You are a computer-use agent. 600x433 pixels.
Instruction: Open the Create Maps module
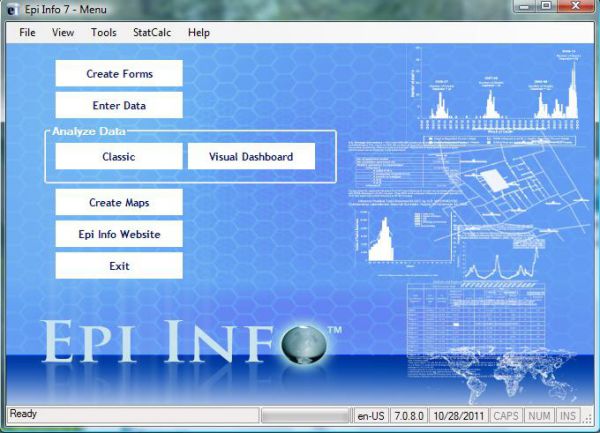coord(119,202)
